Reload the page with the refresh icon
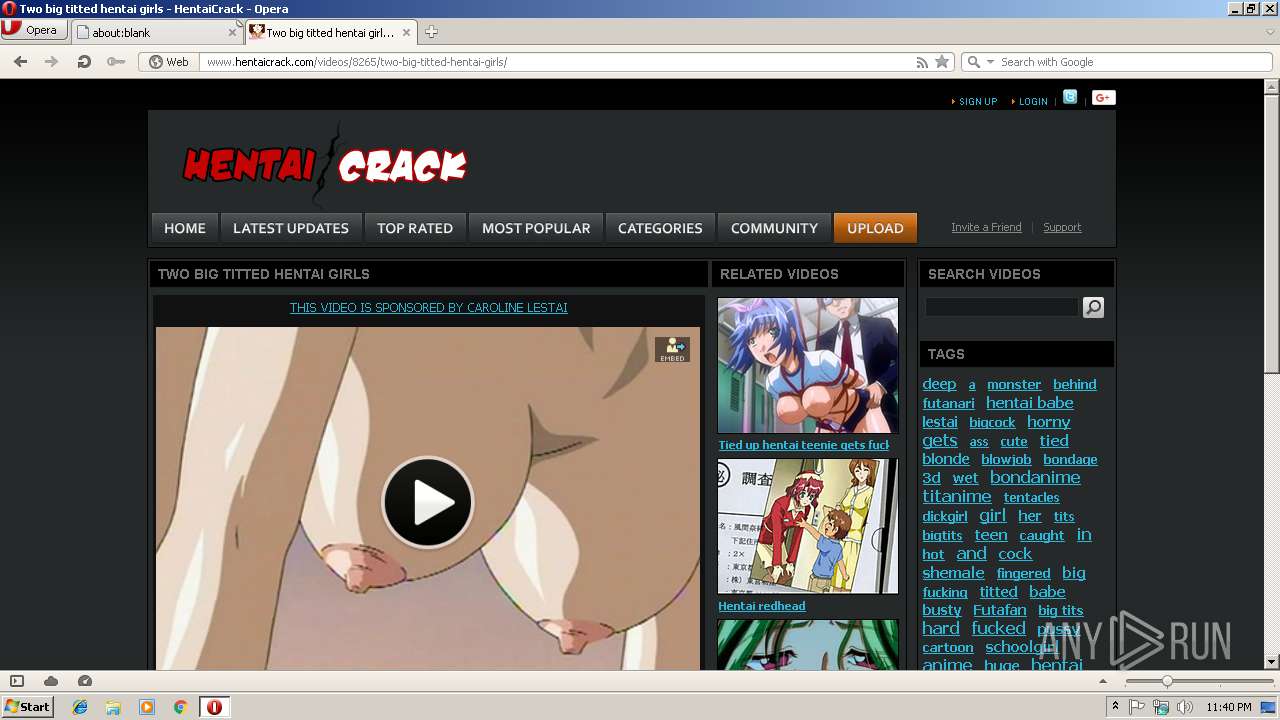 click(84, 62)
